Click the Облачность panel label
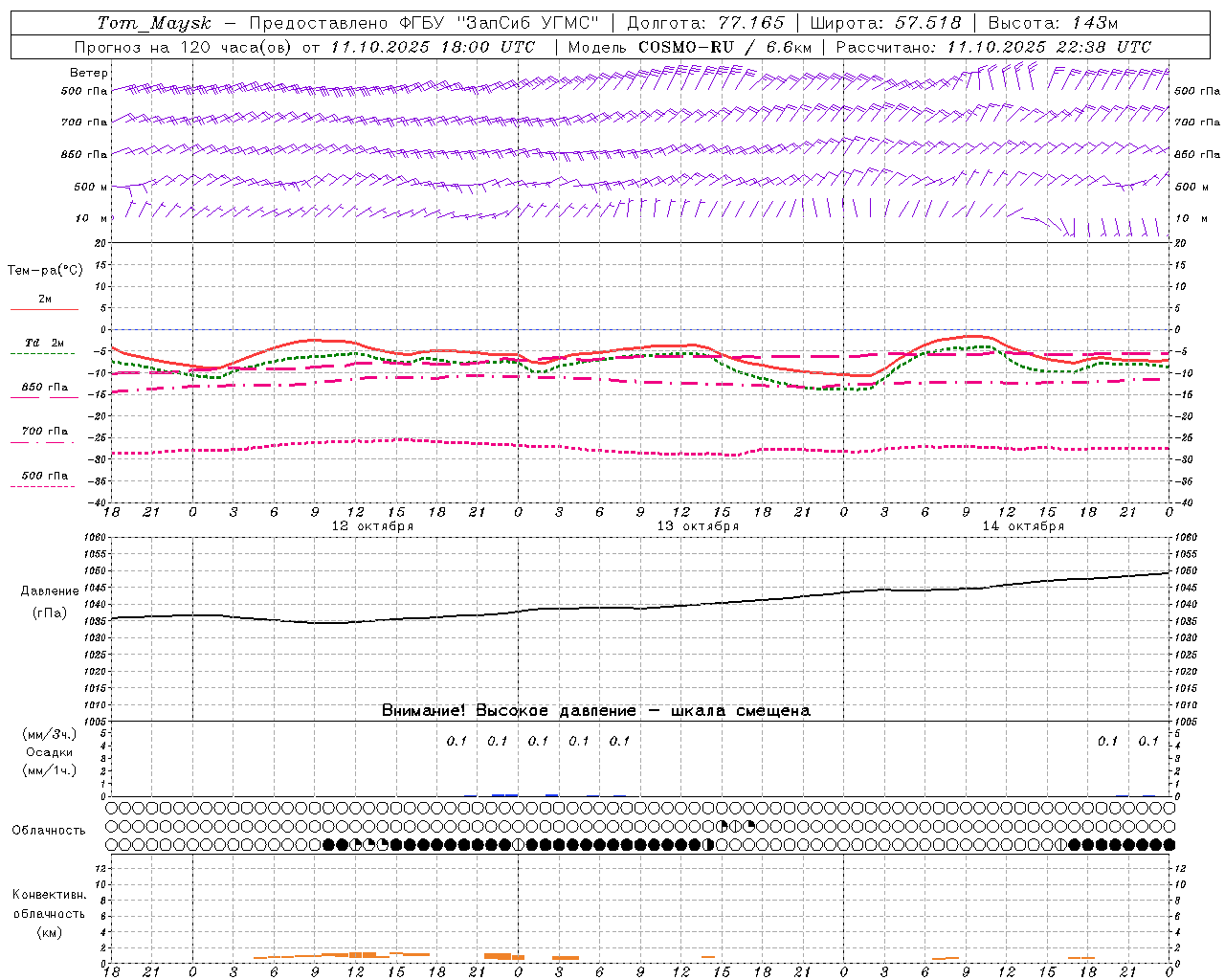1225x980 pixels. click(49, 830)
